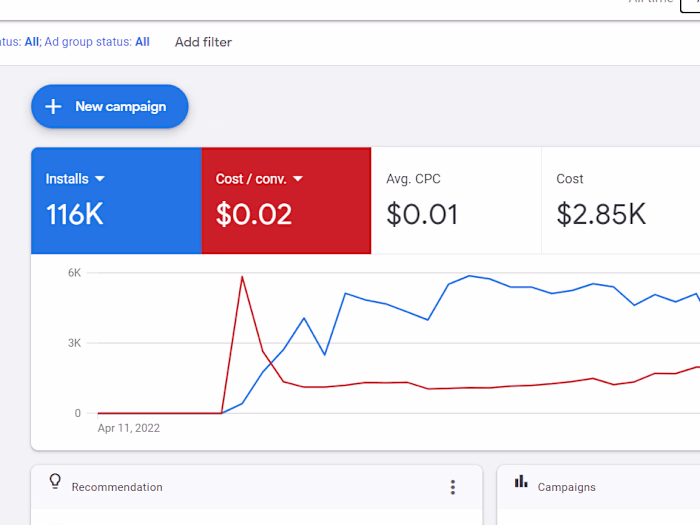700x525 pixels.
Task: Click Add filter in the filter bar
Action: click(x=203, y=42)
